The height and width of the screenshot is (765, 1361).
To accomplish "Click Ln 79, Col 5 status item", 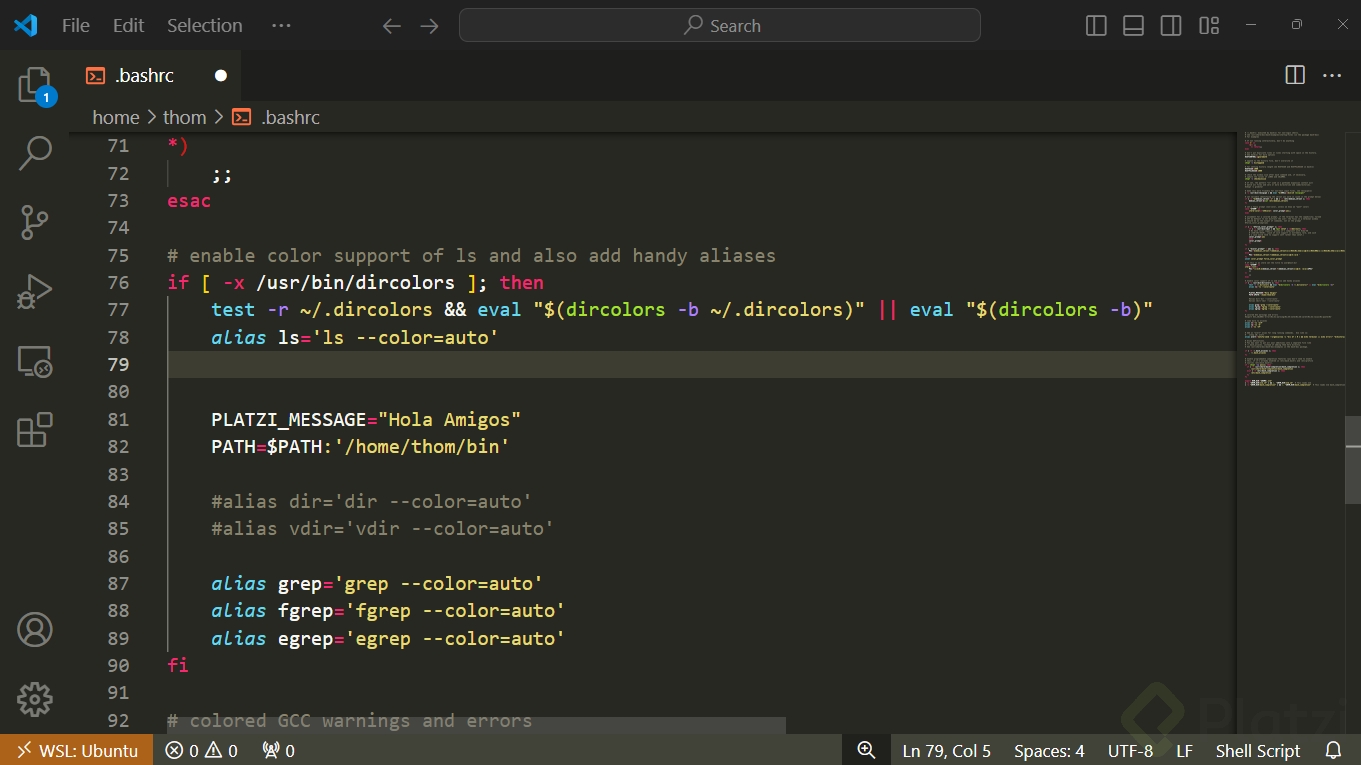I will pos(947,750).
